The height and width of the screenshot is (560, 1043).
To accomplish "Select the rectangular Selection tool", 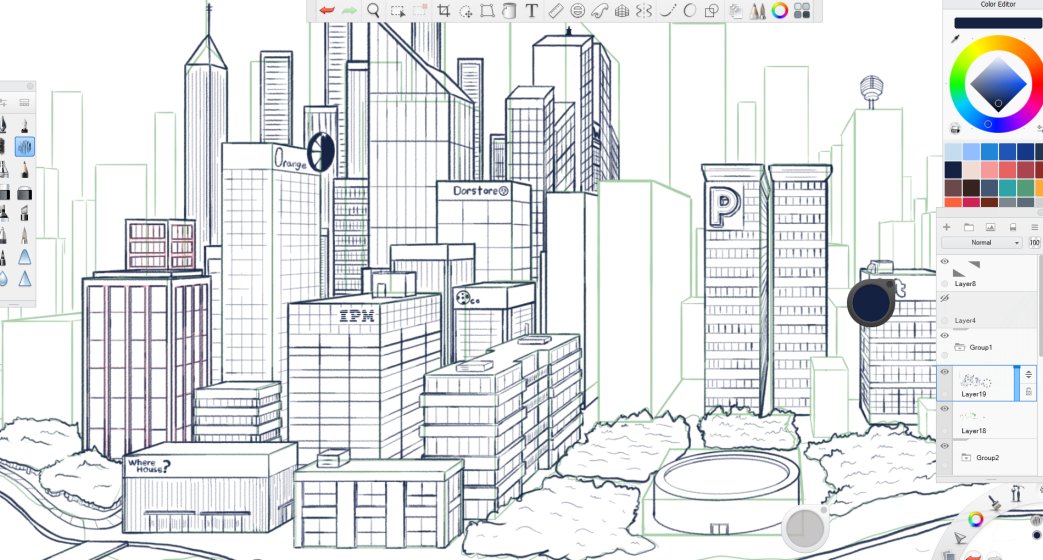I will [397, 11].
